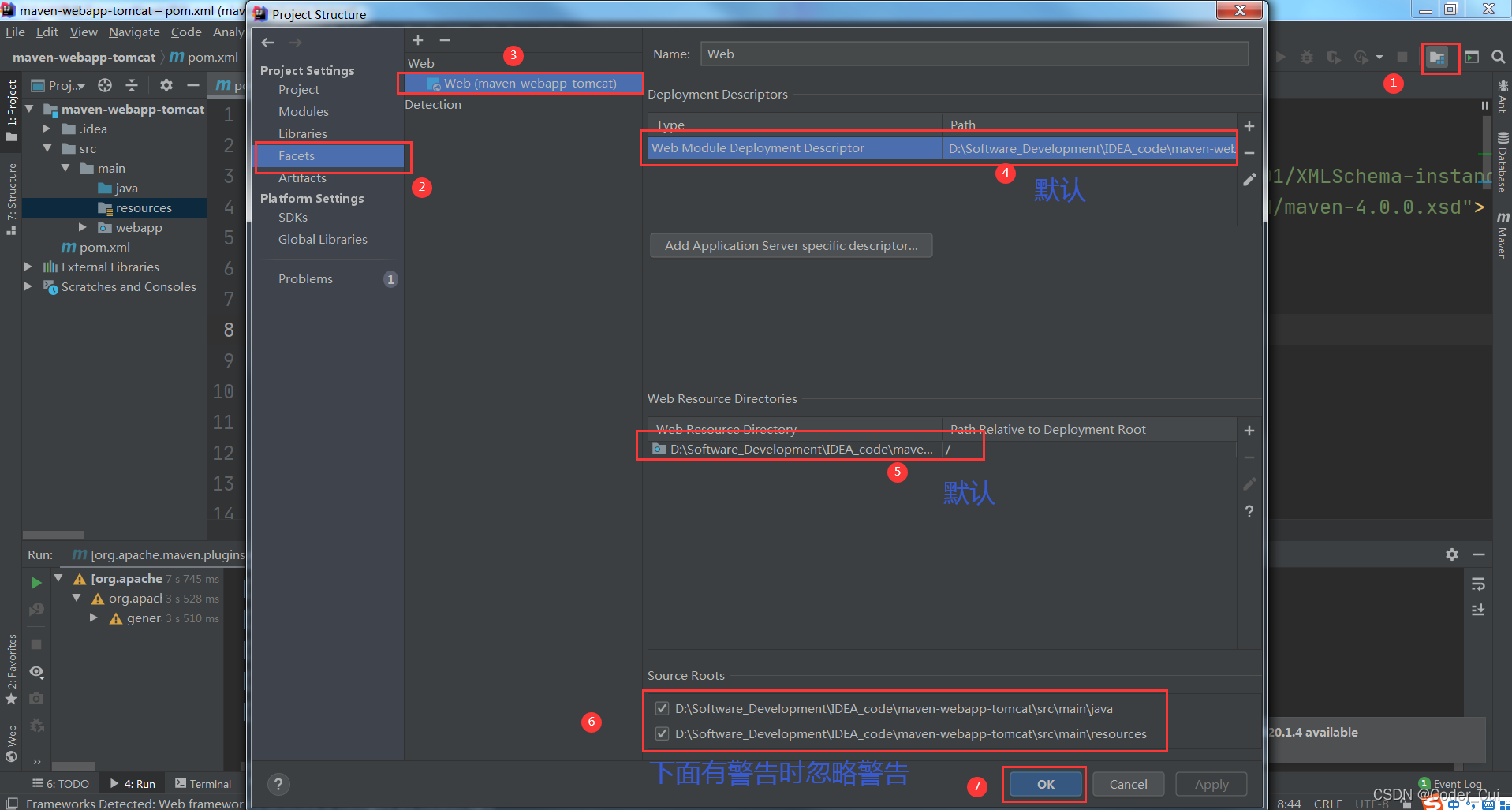The image size is (1512, 810).
Task: Toggle the src\main\java source root checkbox
Action: 663,708
